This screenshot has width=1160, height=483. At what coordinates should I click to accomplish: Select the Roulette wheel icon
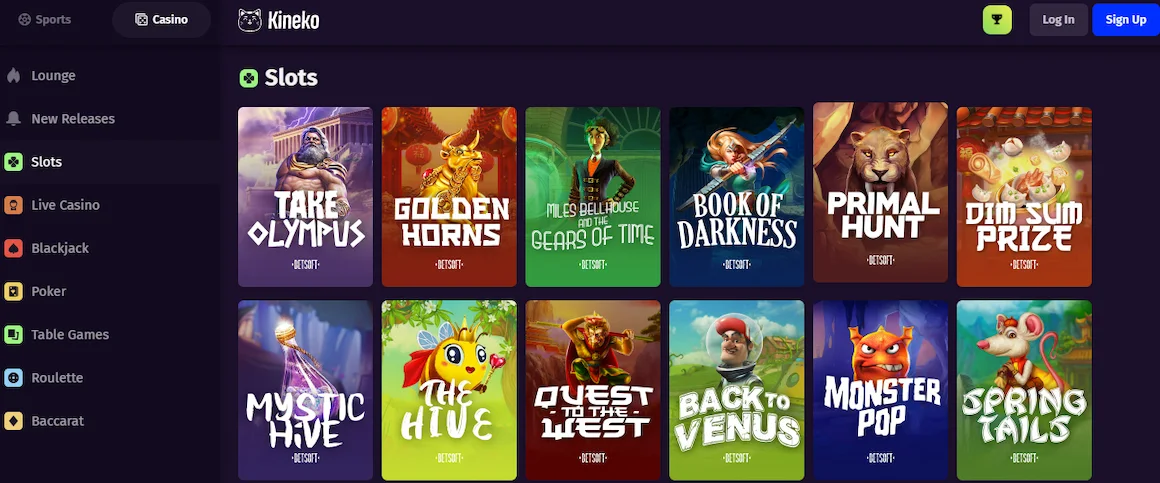tap(13, 377)
